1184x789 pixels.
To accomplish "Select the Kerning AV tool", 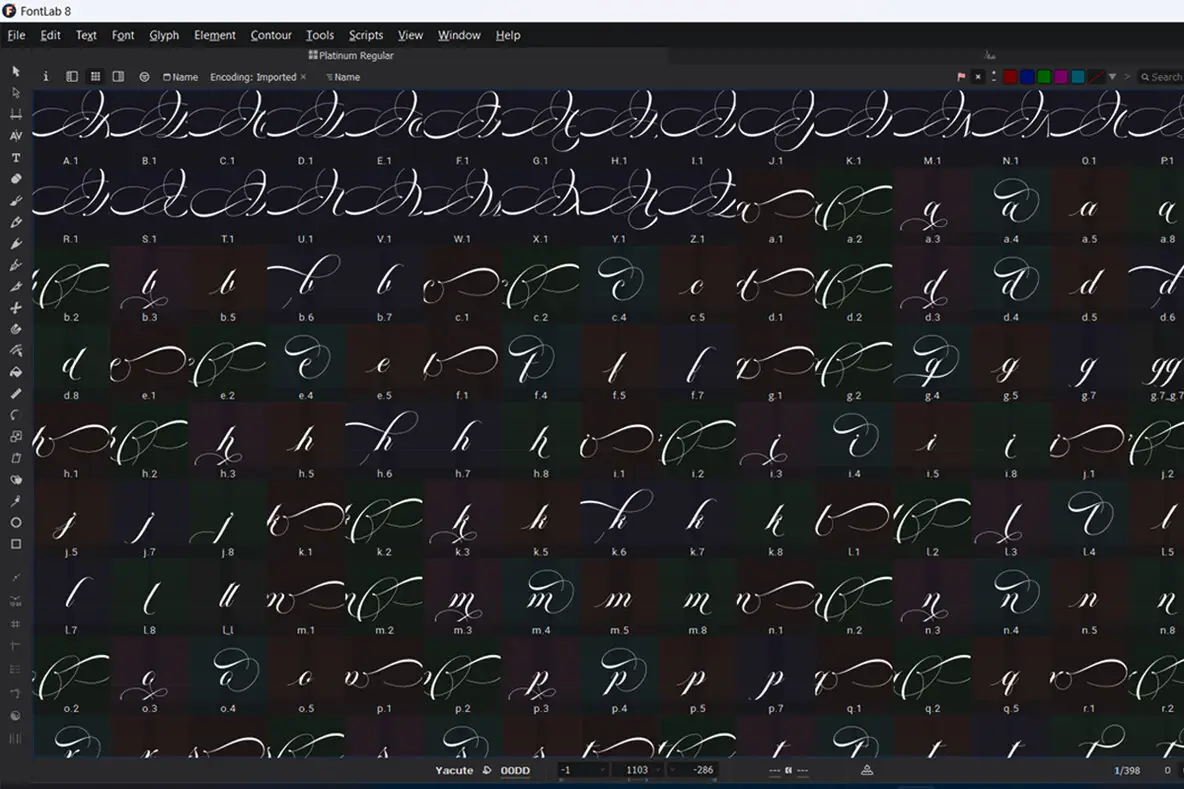I will click(15, 136).
